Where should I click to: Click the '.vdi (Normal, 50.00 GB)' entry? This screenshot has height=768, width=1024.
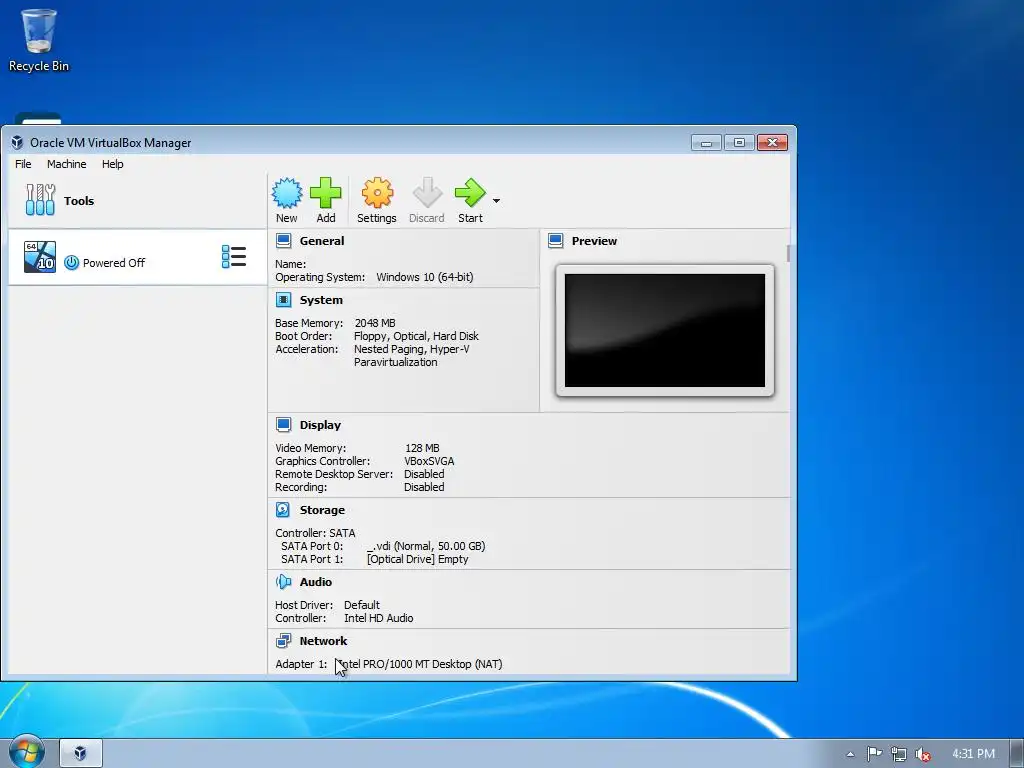[x=426, y=546]
